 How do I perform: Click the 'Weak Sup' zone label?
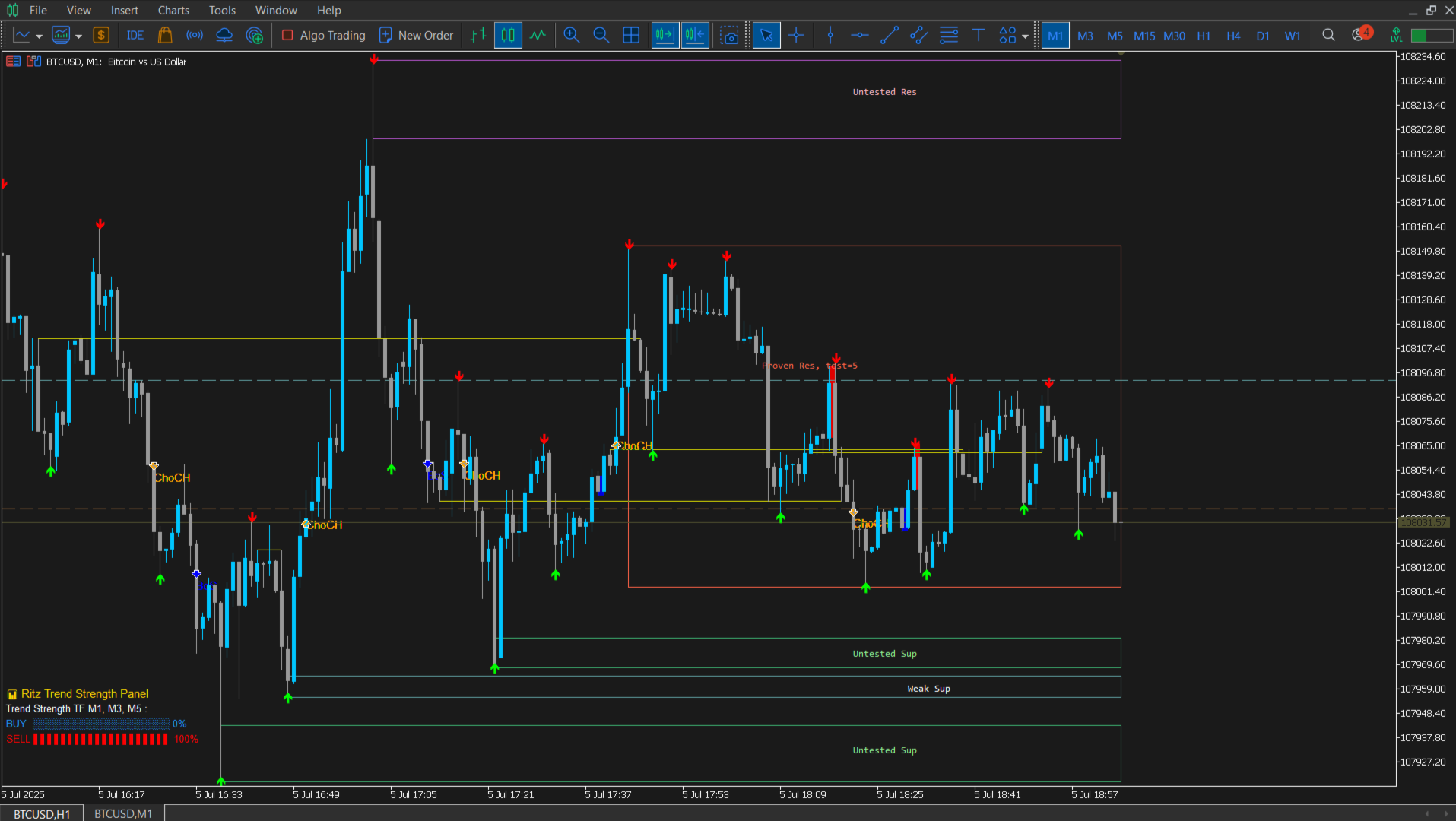pos(928,689)
